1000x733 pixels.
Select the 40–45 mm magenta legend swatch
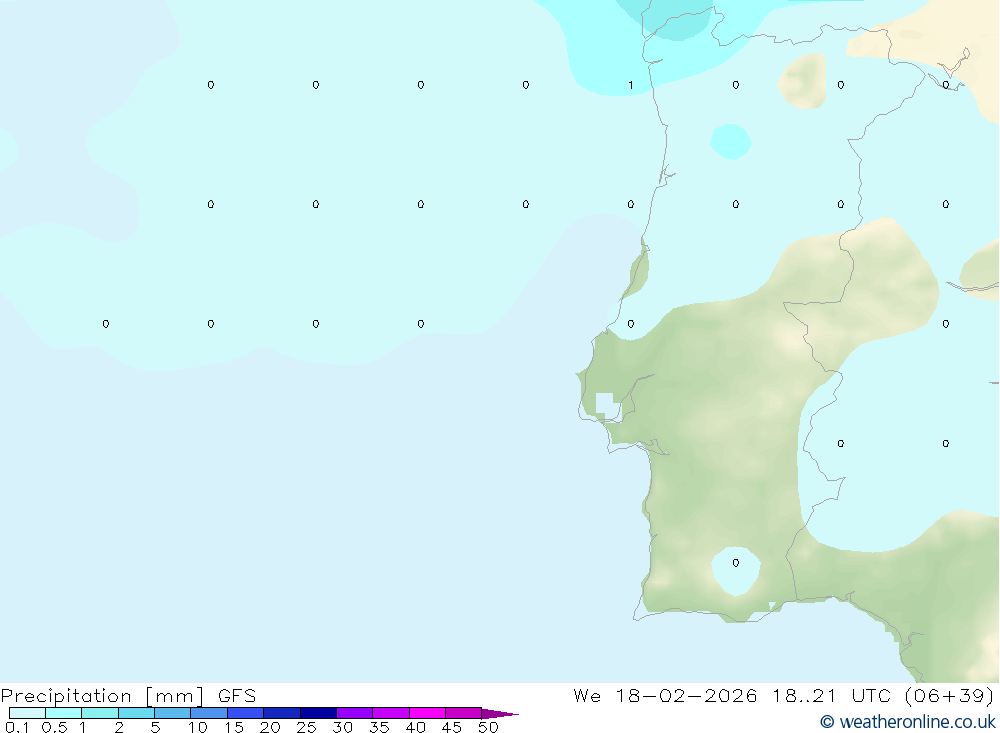click(427, 713)
